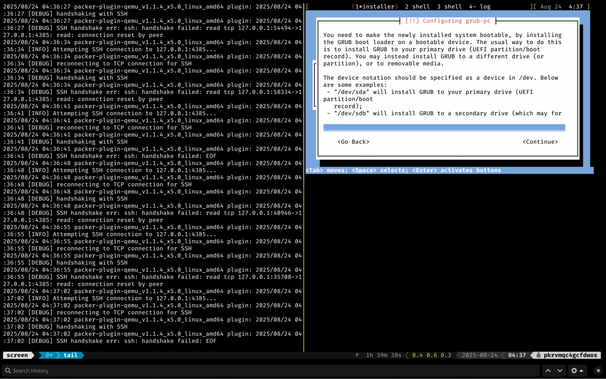Switch to the '1*installer' window
606x379 pixels.
pos(374,7)
